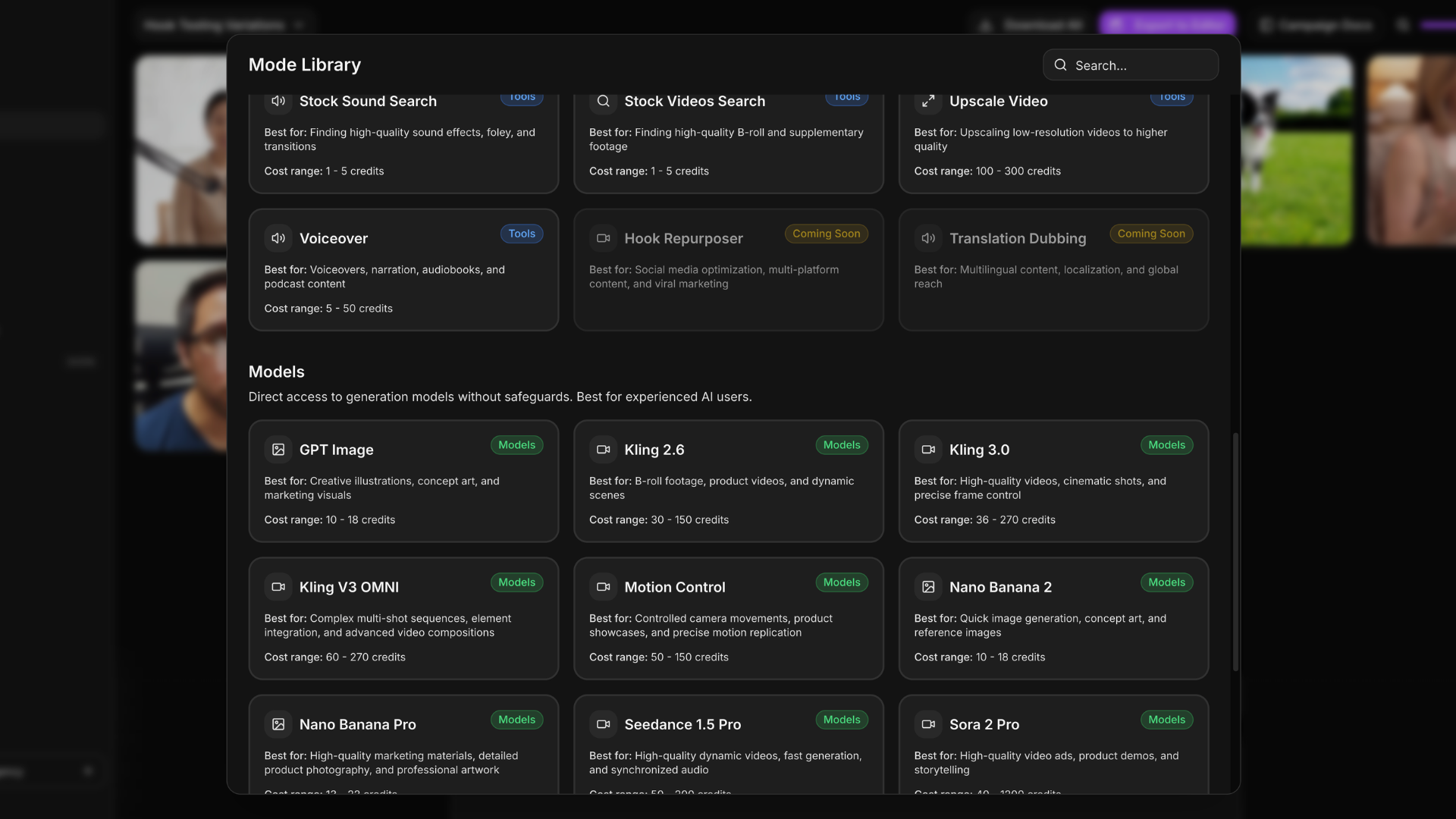Click the video camera icon beside Kling 2.6

point(603,450)
